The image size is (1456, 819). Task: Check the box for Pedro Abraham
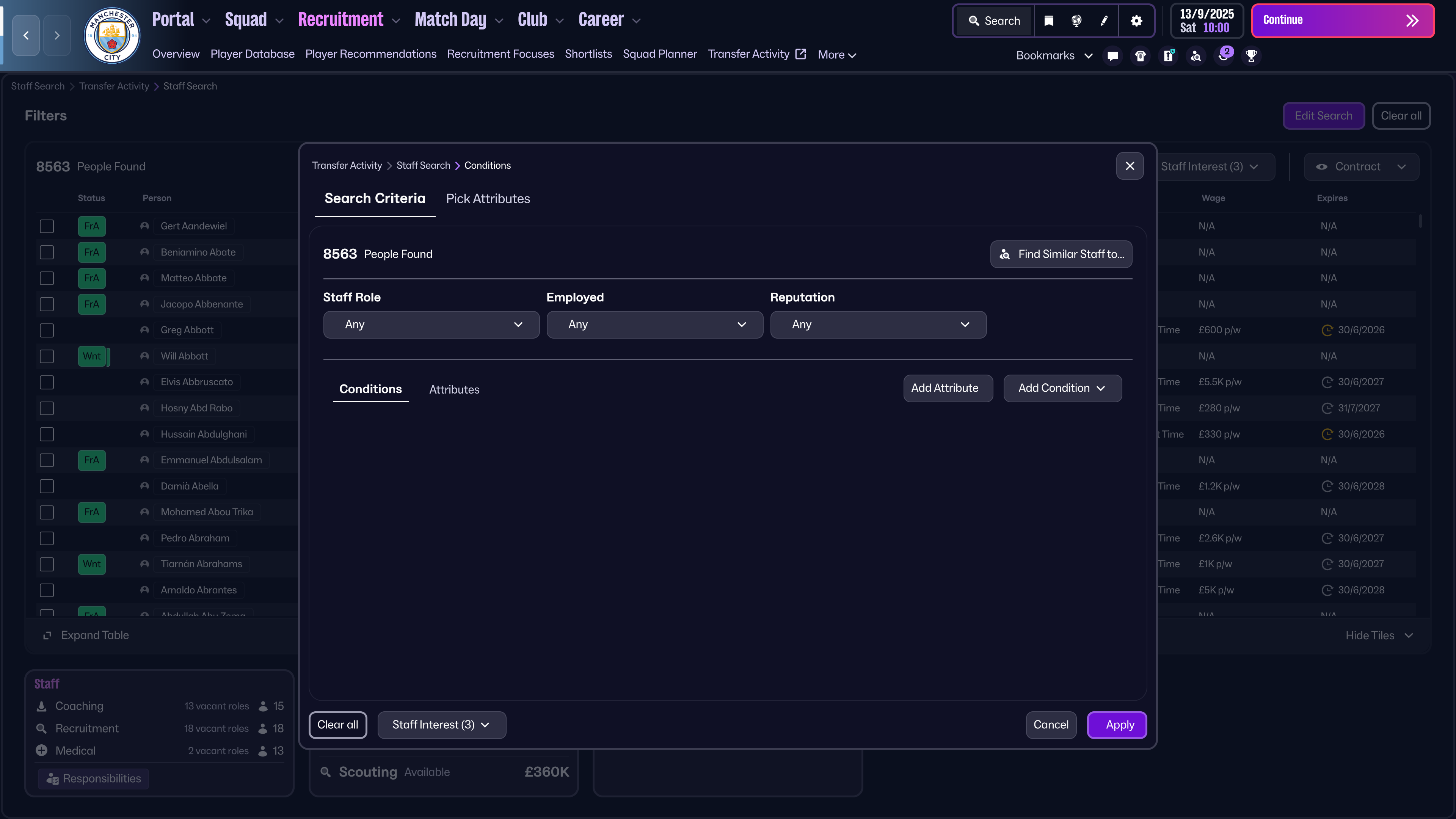(x=47, y=538)
